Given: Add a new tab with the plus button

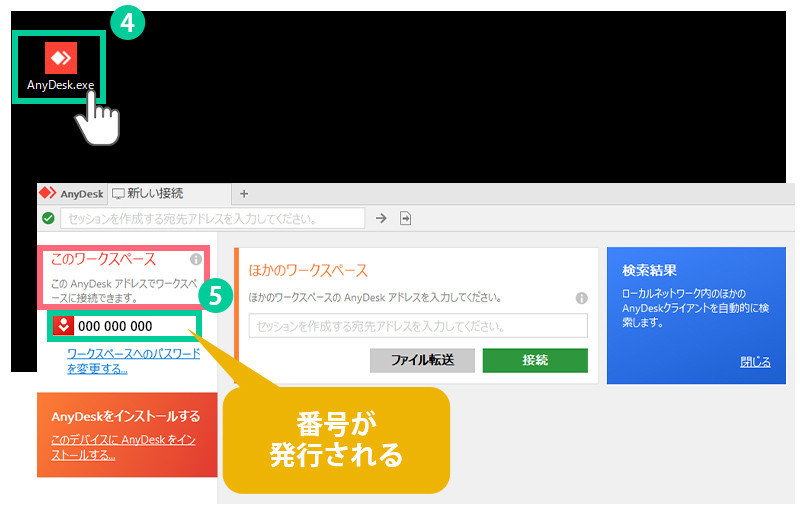Looking at the screenshot, I should click(243, 194).
